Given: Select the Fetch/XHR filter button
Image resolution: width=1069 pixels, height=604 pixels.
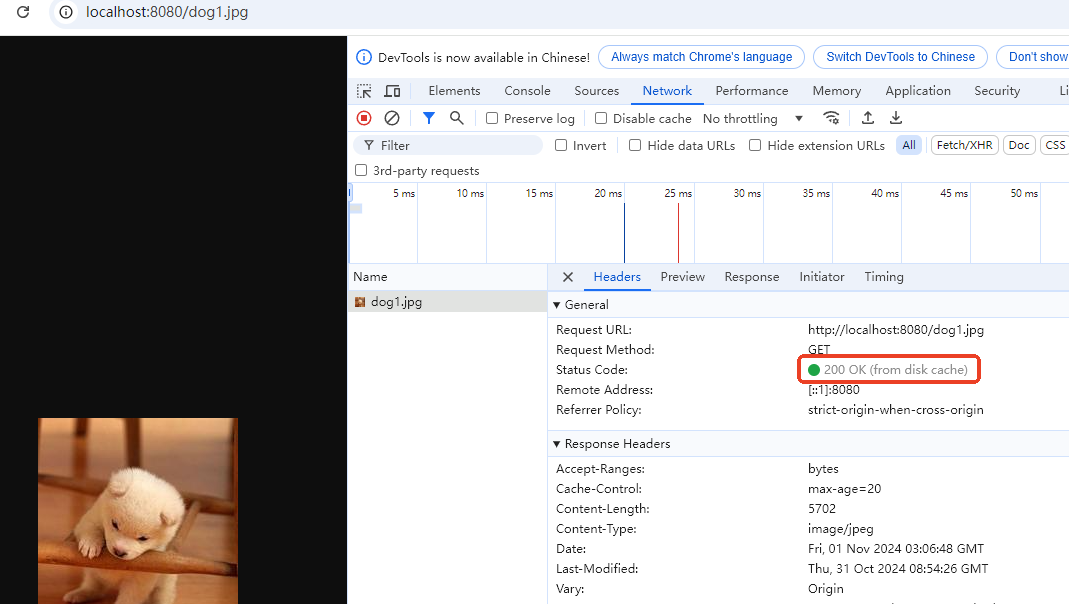Looking at the screenshot, I should coord(964,145).
